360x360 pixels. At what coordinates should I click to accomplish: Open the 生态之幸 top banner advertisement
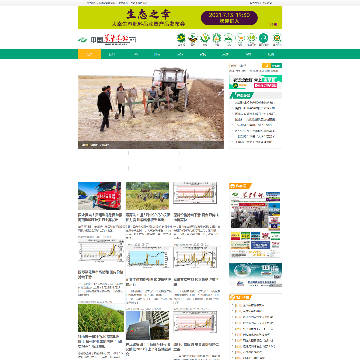tap(180, 17)
